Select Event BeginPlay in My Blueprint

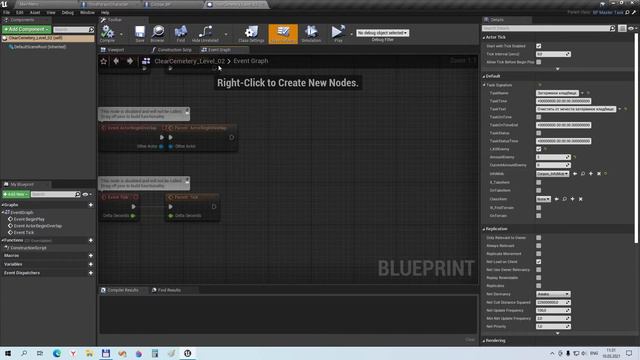(29, 219)
